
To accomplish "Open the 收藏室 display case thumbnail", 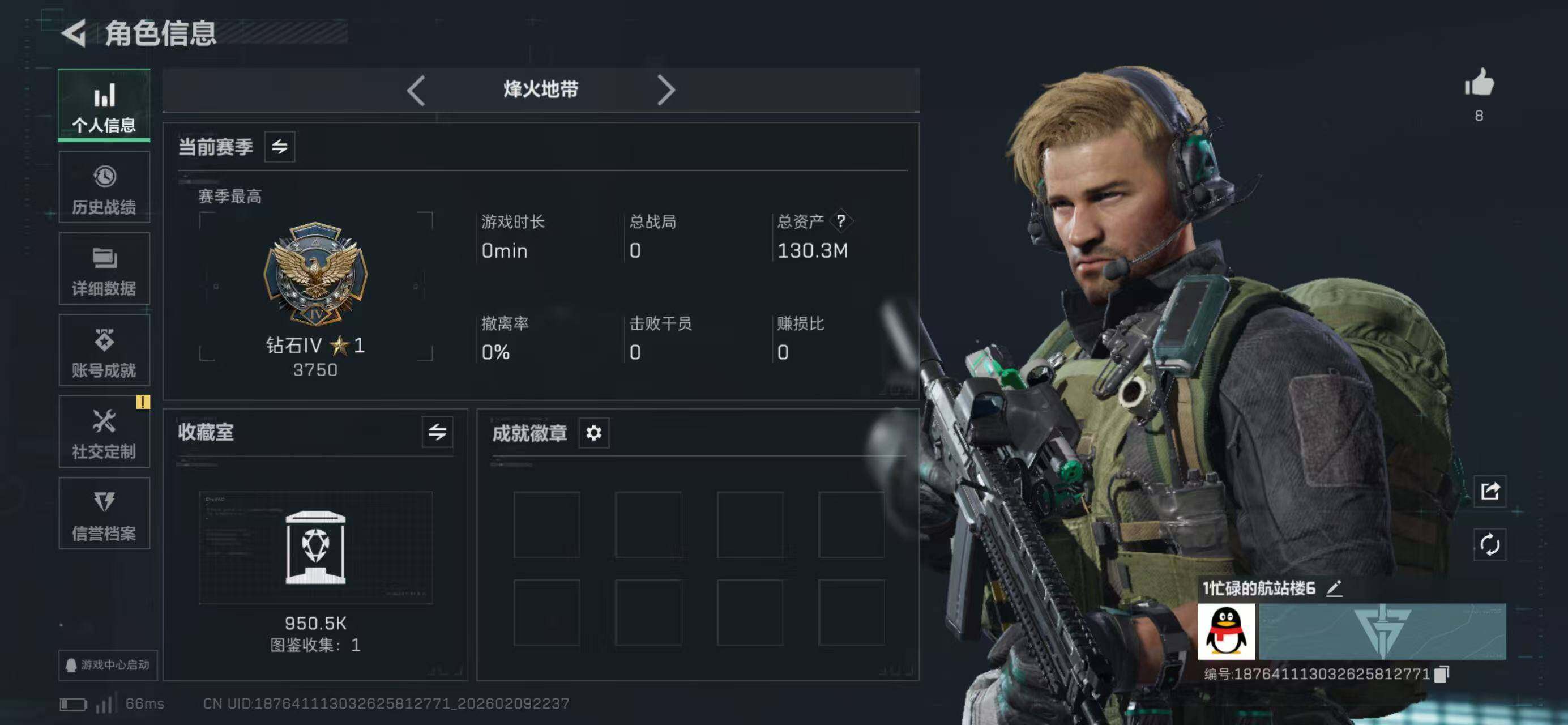I will click(316, 547).
